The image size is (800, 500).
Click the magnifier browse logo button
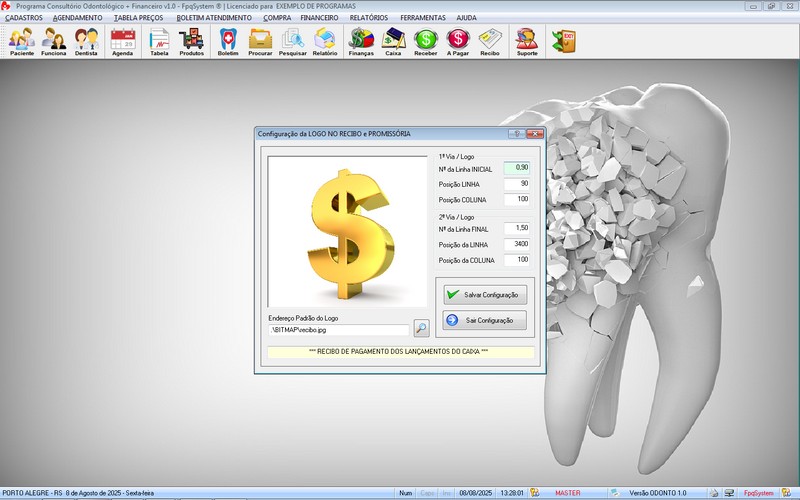pos(421,328)
